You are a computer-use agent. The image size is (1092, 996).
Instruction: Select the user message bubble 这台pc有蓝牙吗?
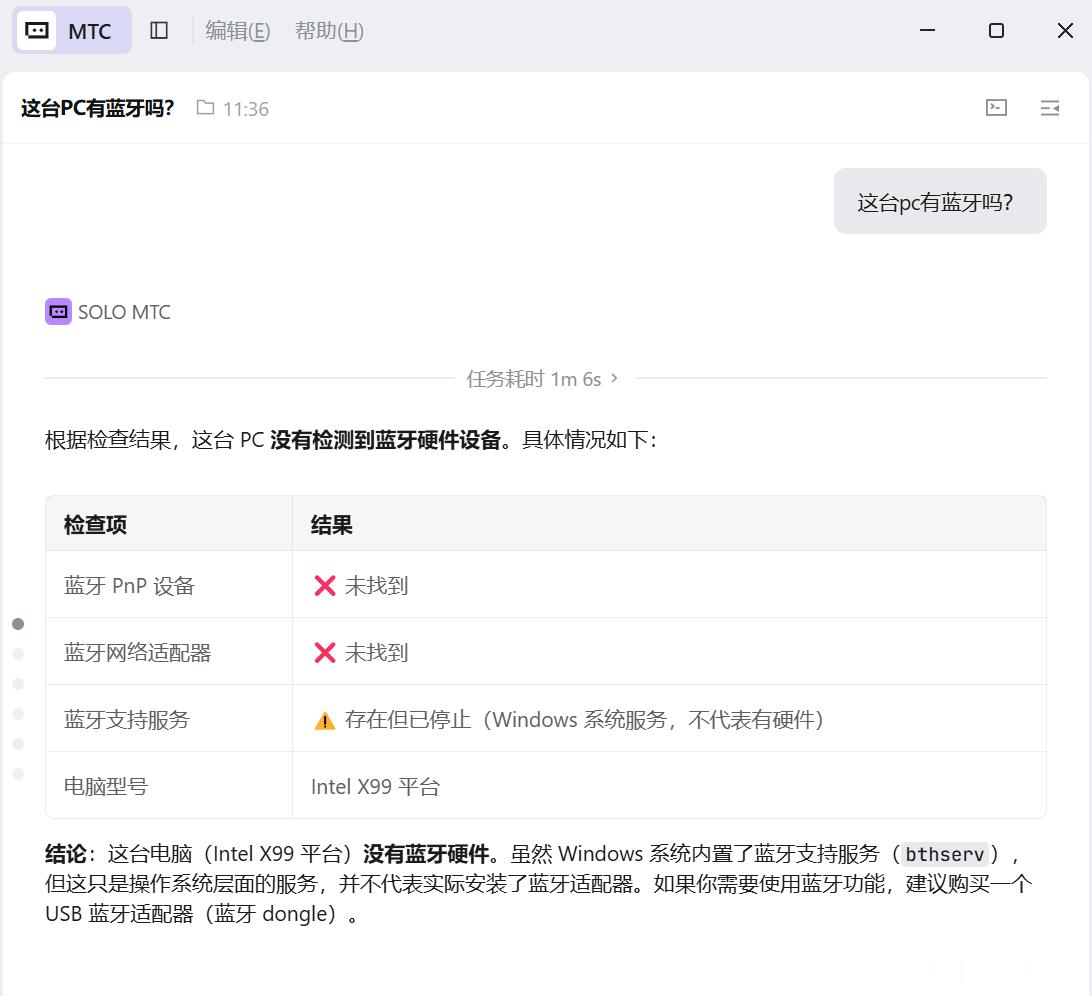tap(939, 201)
